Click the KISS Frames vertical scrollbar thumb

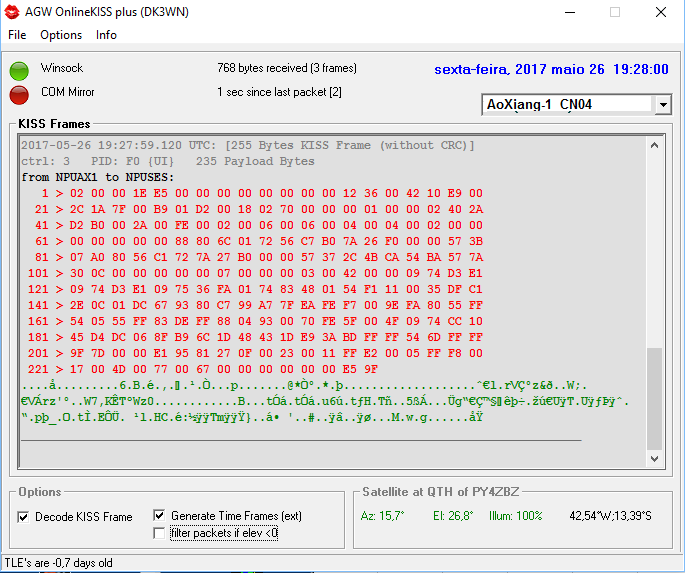pyautogui.click(x=655, y=398)
